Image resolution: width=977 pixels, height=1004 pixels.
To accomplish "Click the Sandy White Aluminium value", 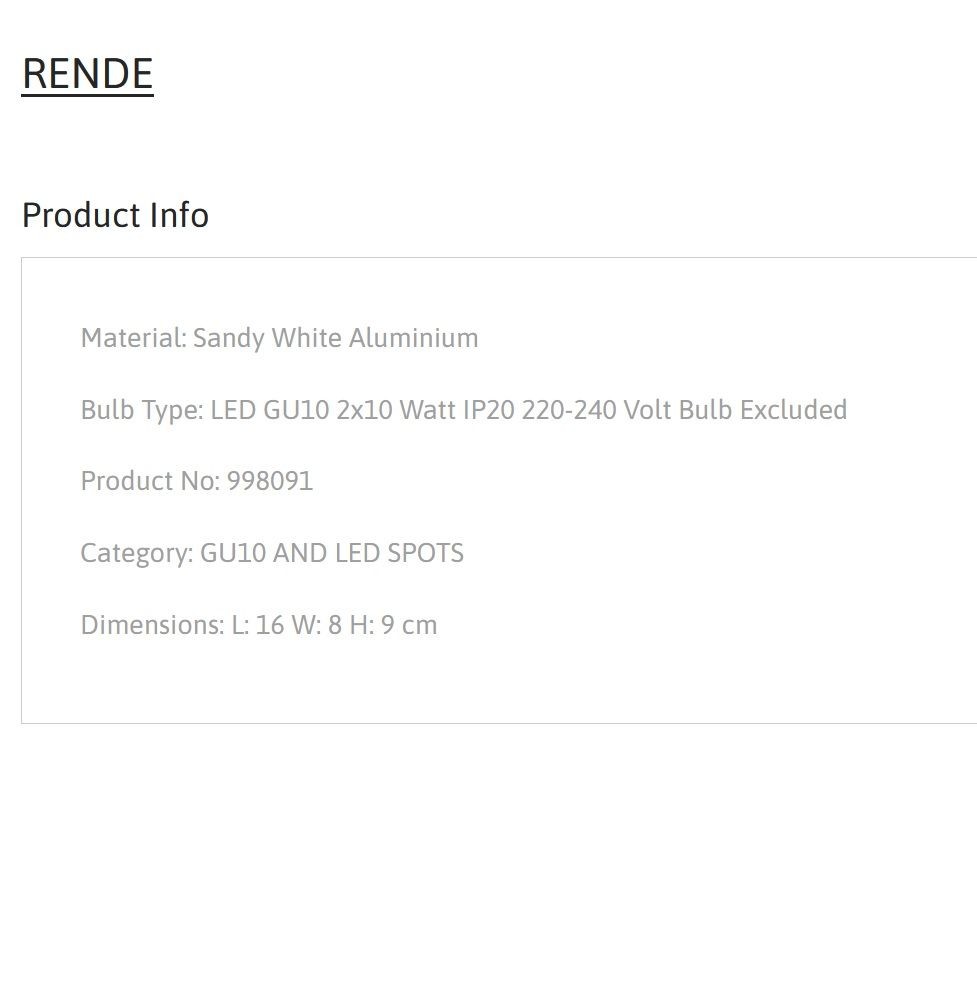I will [335, 338].
